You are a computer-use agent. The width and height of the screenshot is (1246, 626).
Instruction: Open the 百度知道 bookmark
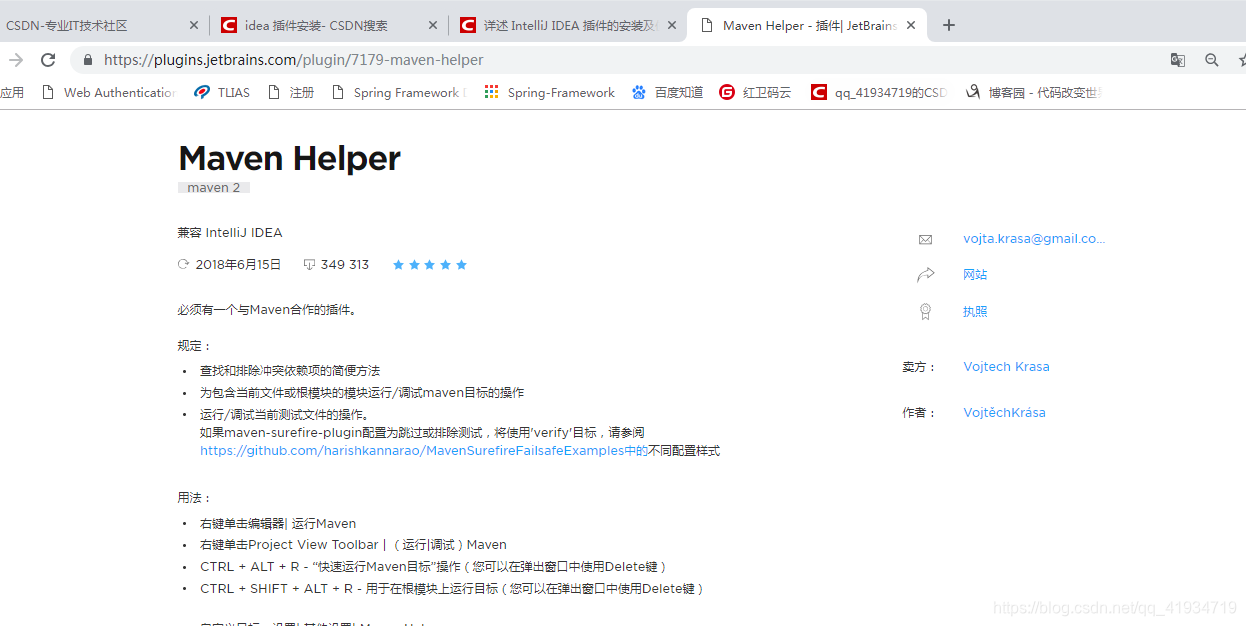[x=667, y=92]
